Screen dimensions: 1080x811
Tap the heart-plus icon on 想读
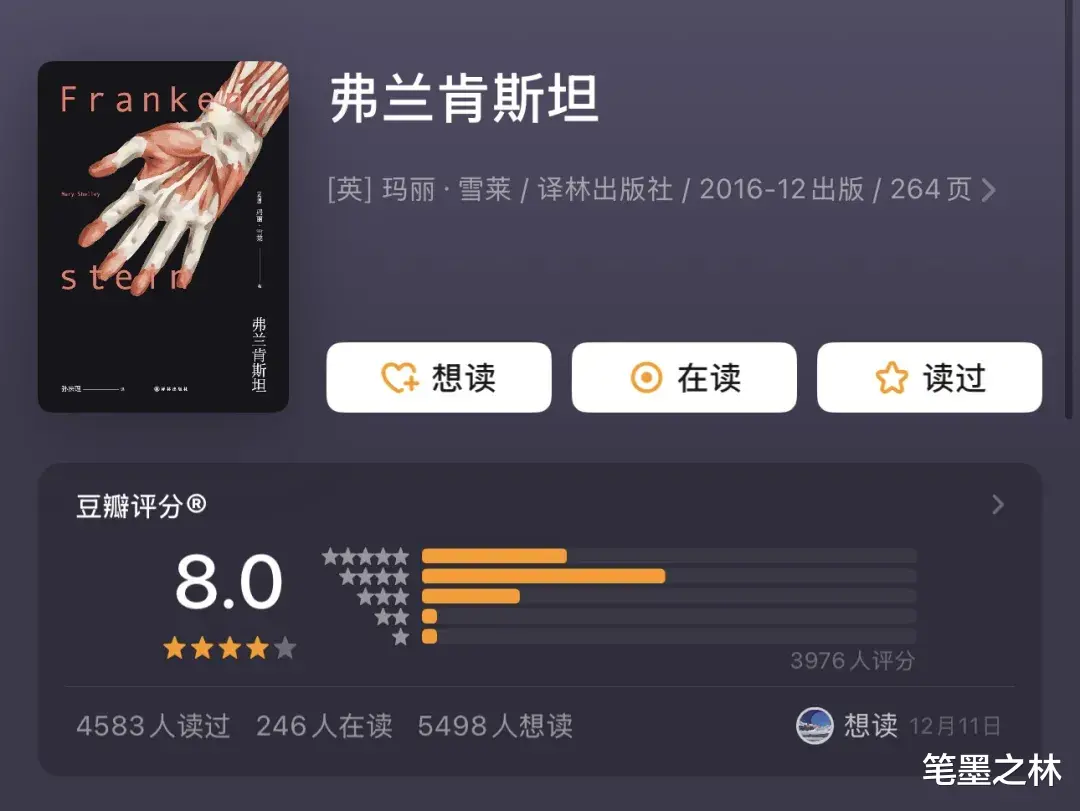point(399,378)
